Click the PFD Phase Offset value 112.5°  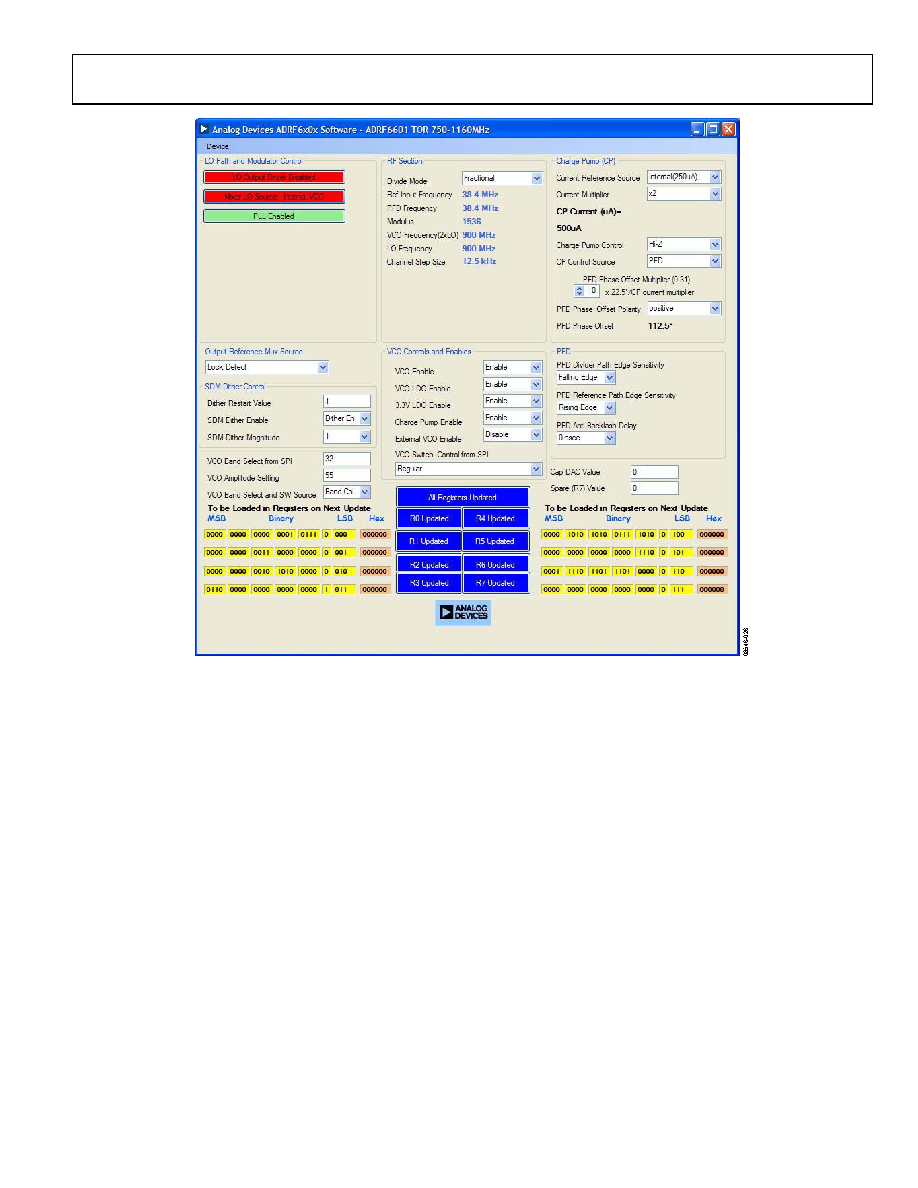(x=660, y=326)
